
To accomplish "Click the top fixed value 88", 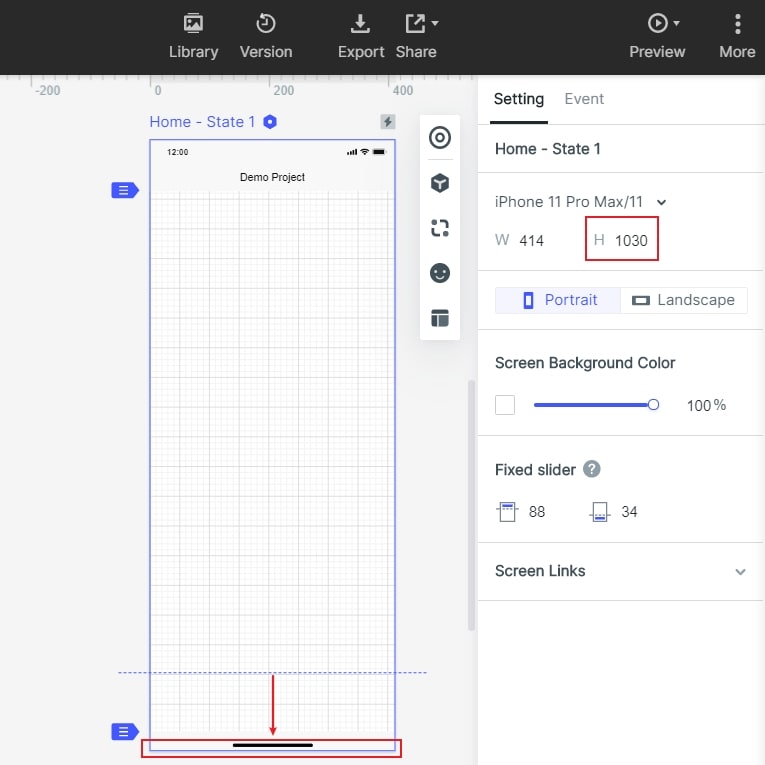I will pos(537,512).
